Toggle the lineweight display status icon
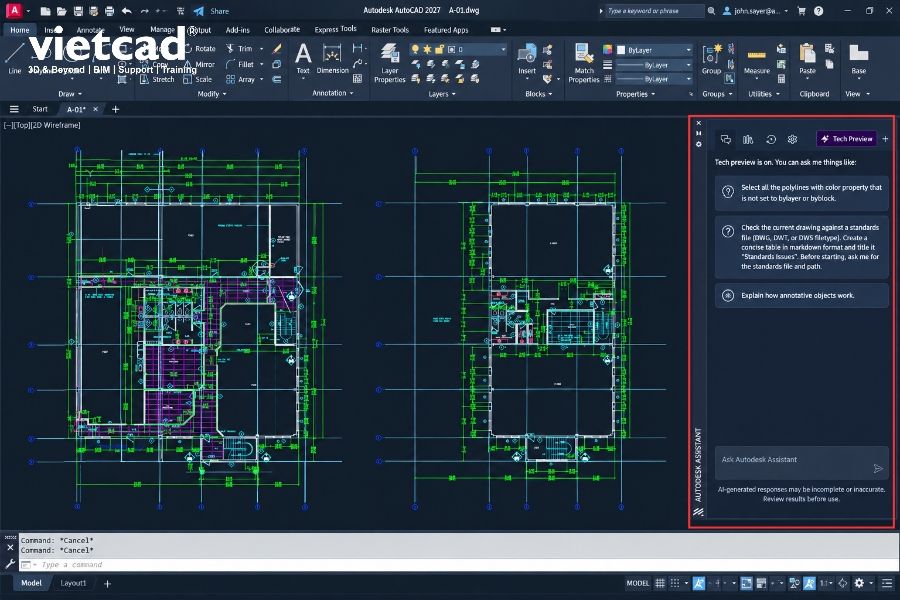Viewport: 900px width, 600px height. (x=762, y=583)
